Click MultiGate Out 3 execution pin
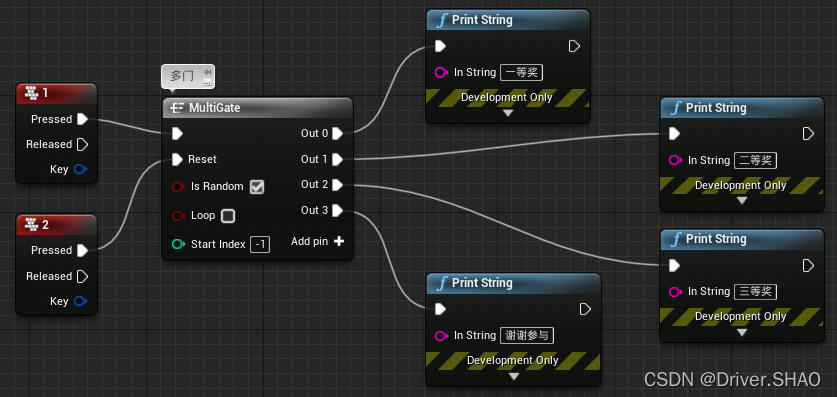 337,211
